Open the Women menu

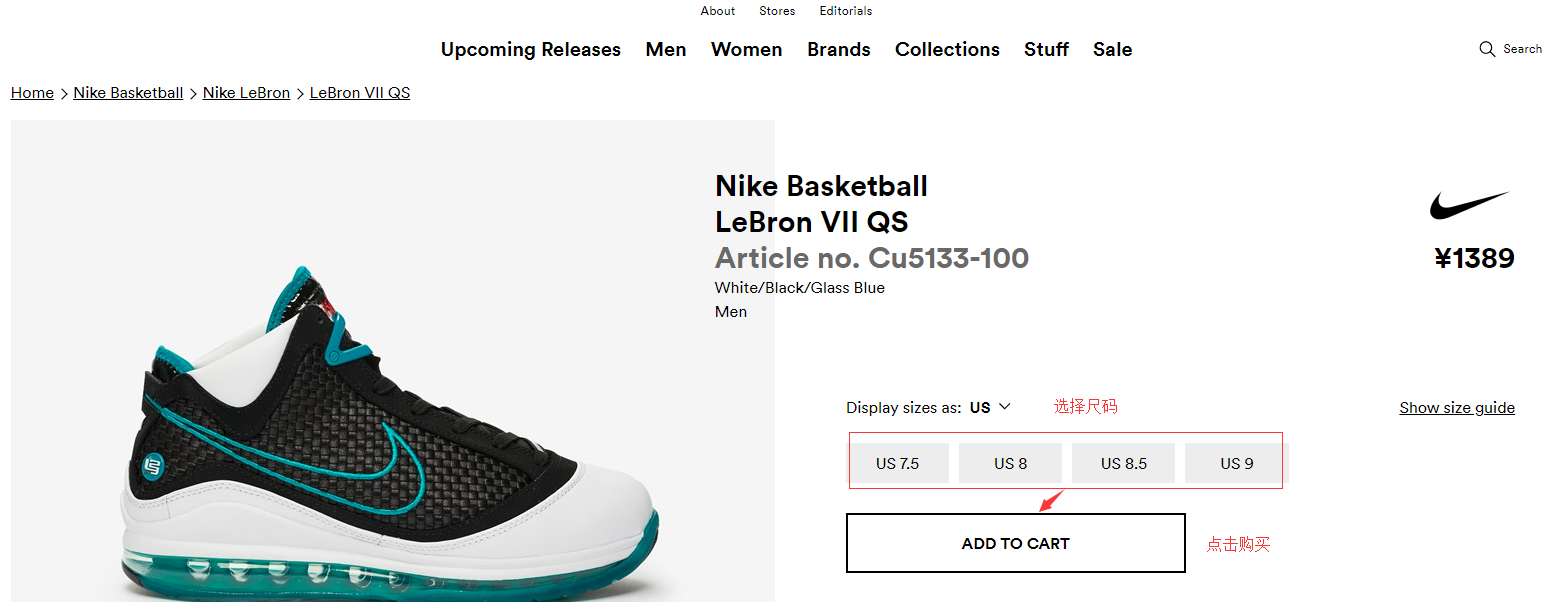coord(746,49)
